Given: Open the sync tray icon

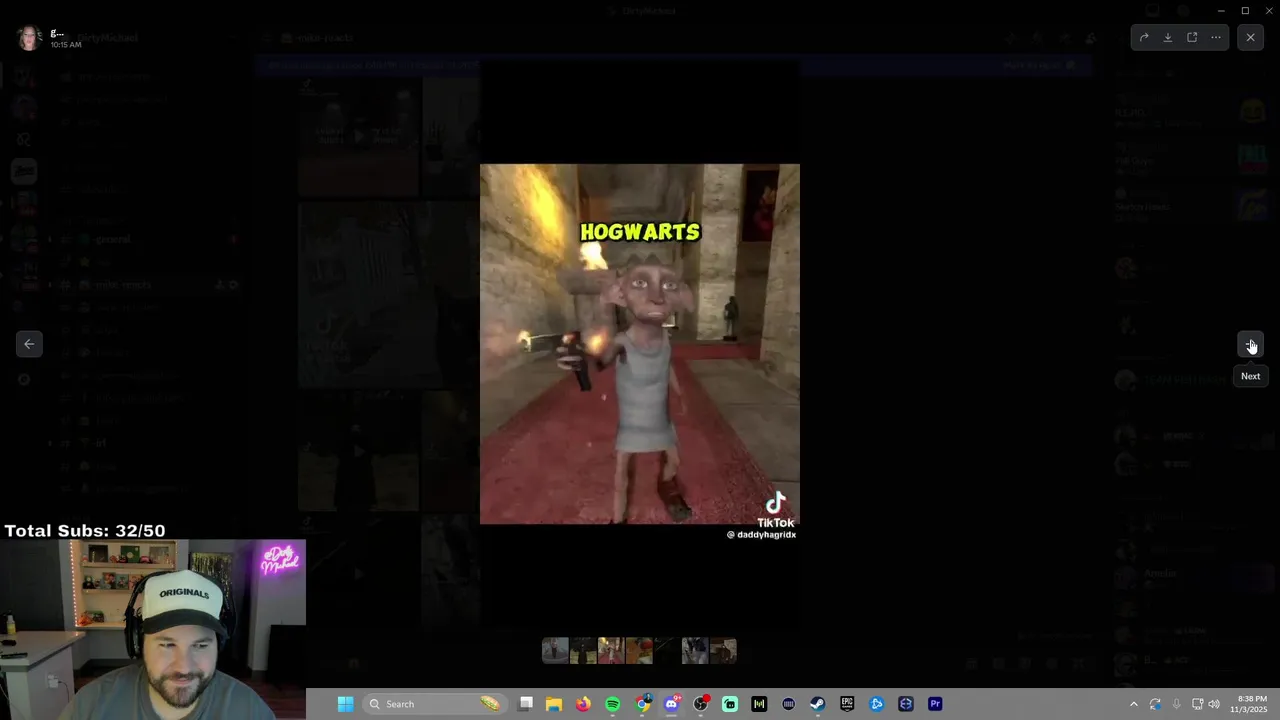Looking at the screenshot, I should tap(1155, 704).
